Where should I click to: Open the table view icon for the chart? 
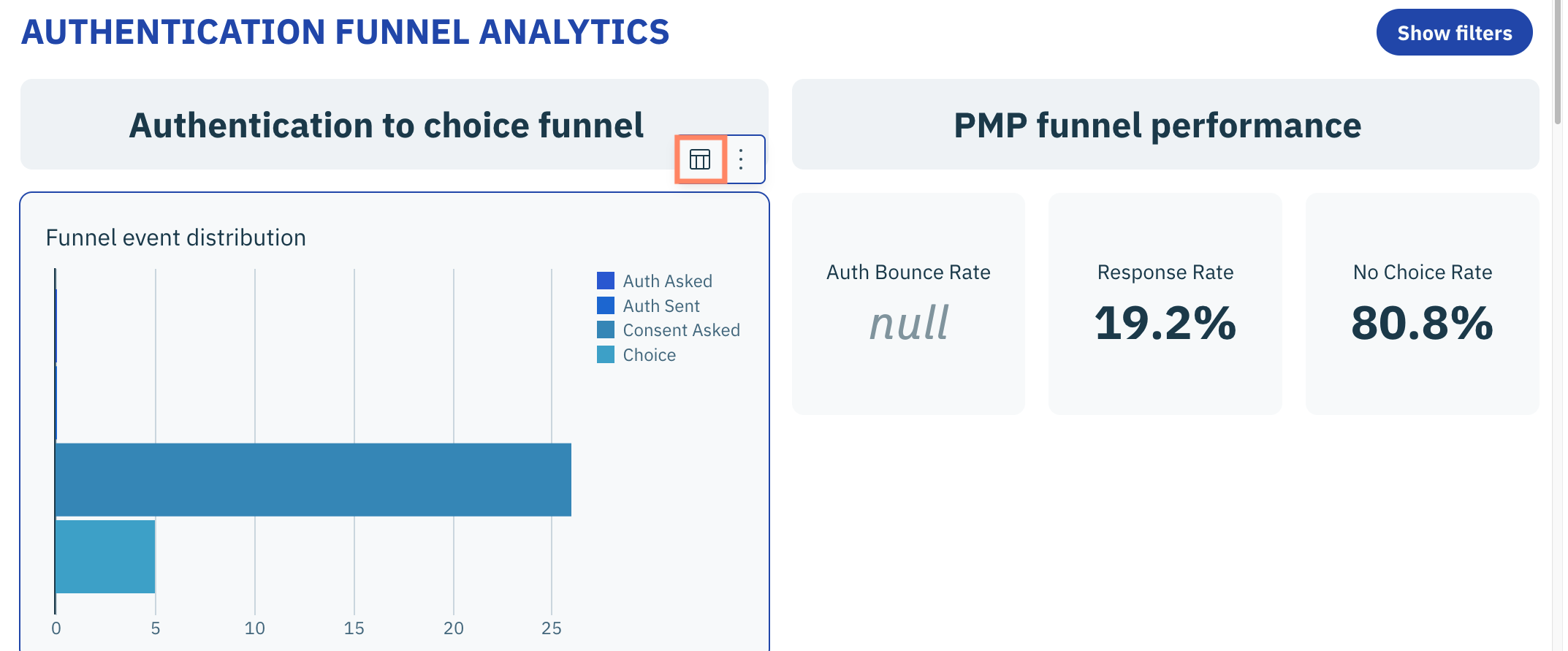(700, 159)
